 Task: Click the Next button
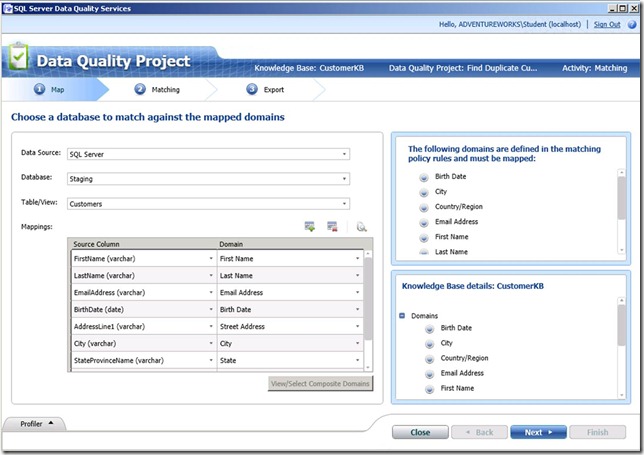539,432
